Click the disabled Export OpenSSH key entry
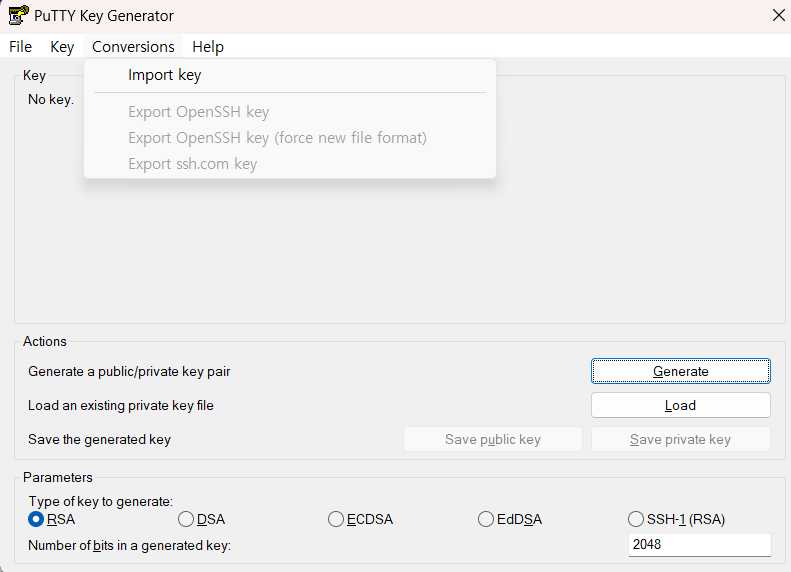Screen dimensions: 791x572 click(290, 111)
